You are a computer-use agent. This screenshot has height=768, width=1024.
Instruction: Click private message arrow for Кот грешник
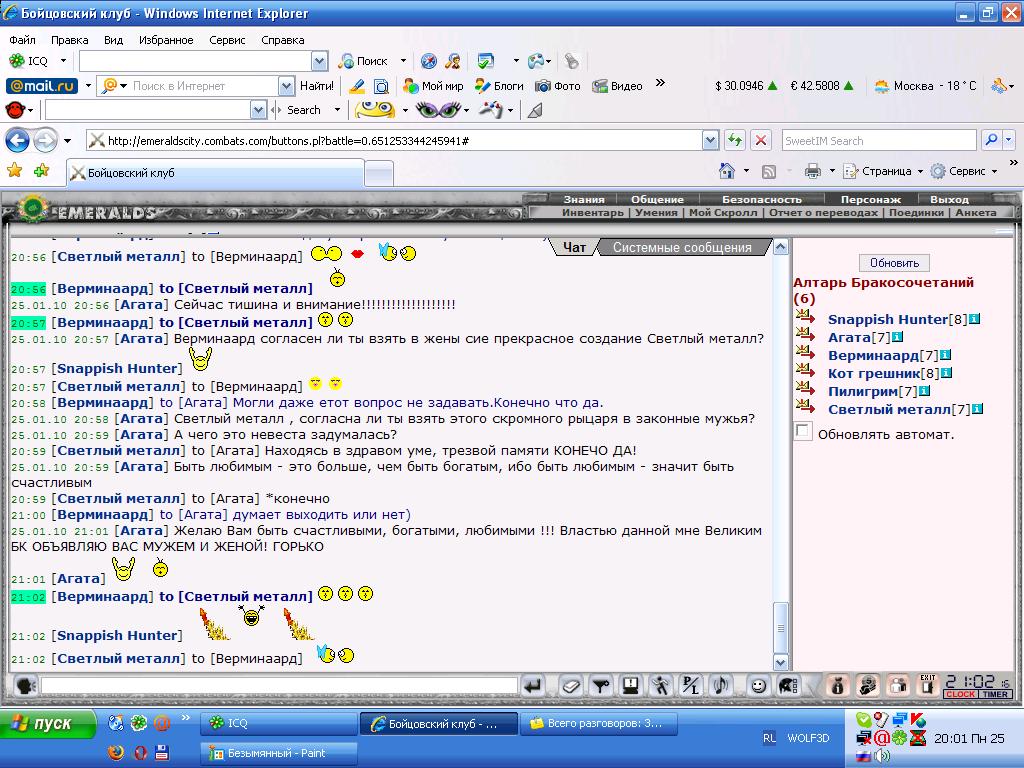pyautogui.click(x=805, y=371)
